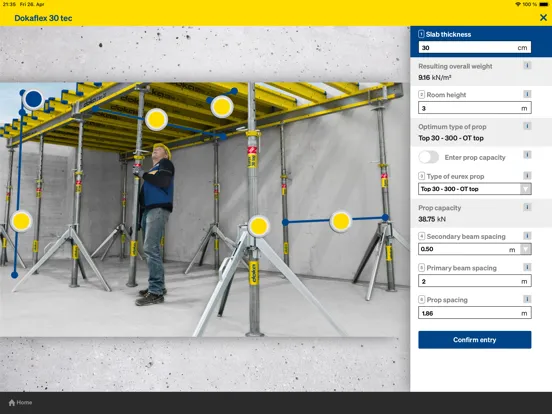The height and width of the screenshot is (414, 552).
Task: Tap the yellow prop spacing hotspot on right
Action: tap(340, 221)
